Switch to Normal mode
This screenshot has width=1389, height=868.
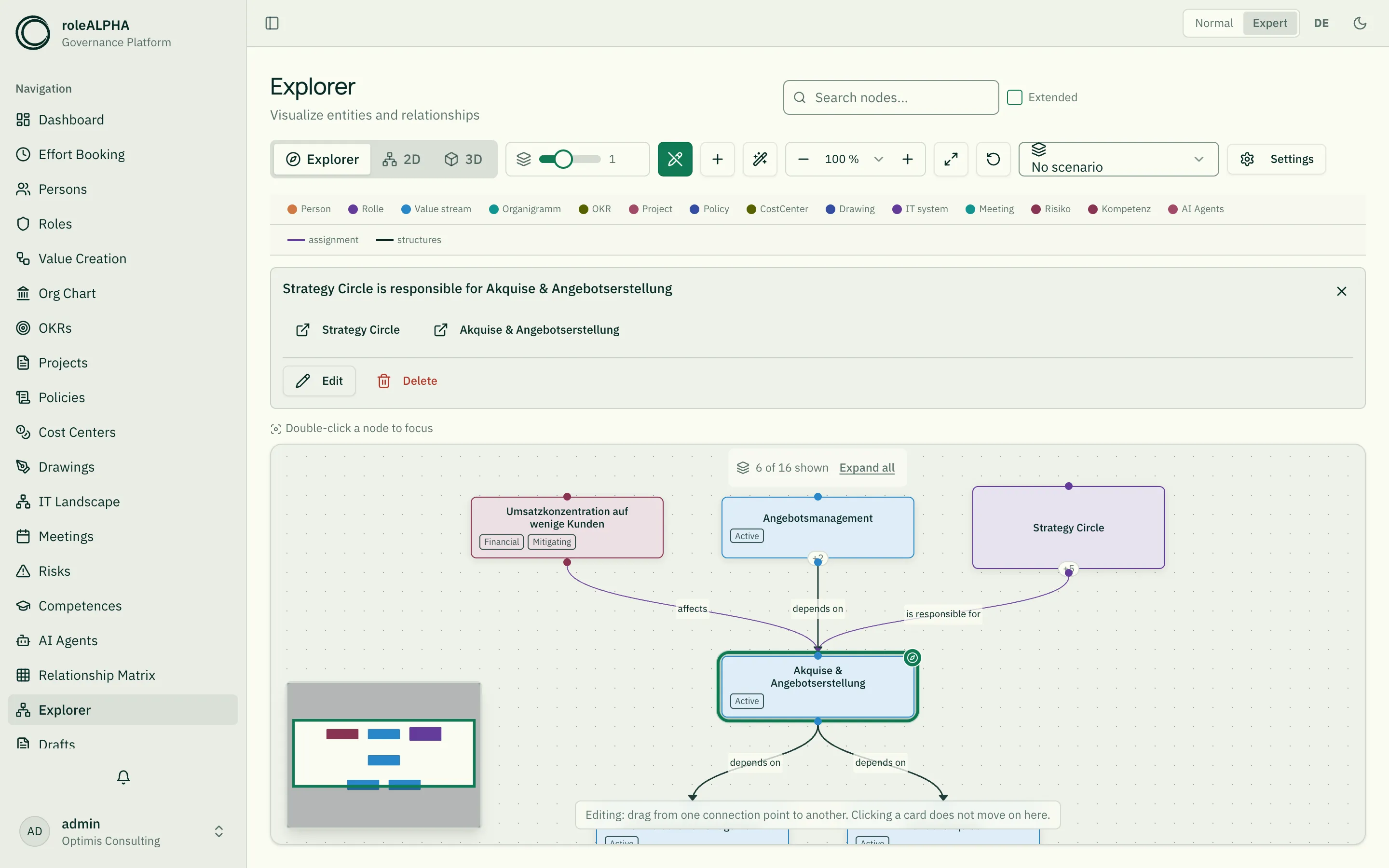click(x=1214, y=23)
